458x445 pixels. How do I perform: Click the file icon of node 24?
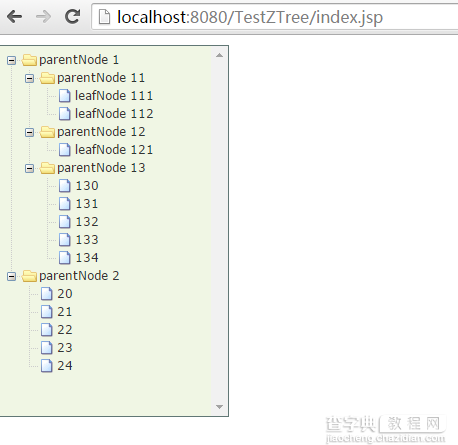47,366
